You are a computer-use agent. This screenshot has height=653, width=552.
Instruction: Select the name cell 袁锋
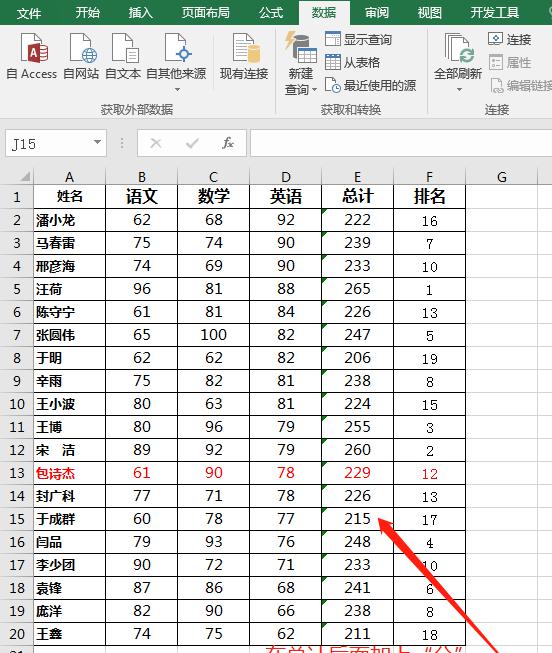[x=70, y=588]
